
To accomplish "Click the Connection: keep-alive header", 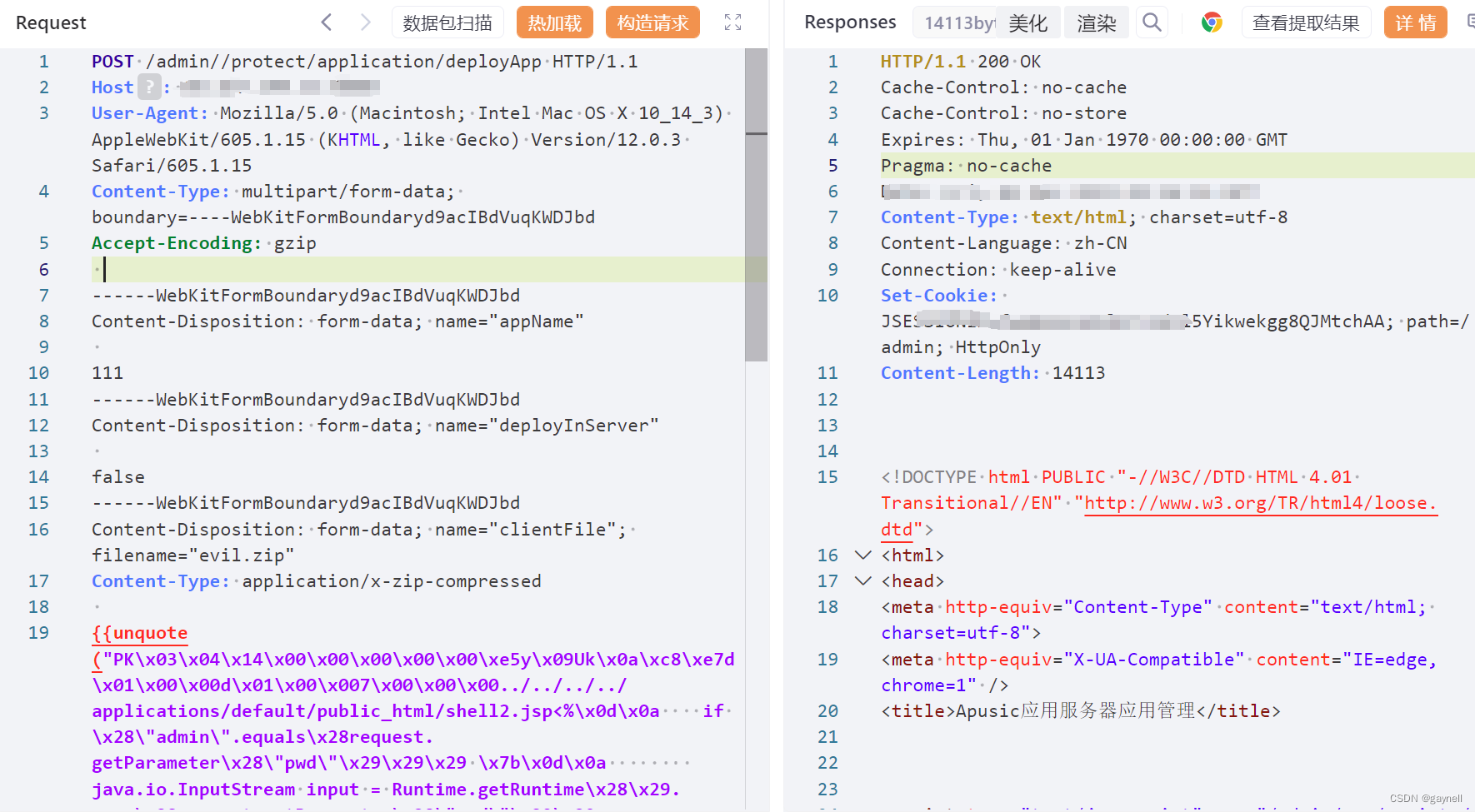I will click(x=998, y=270).
